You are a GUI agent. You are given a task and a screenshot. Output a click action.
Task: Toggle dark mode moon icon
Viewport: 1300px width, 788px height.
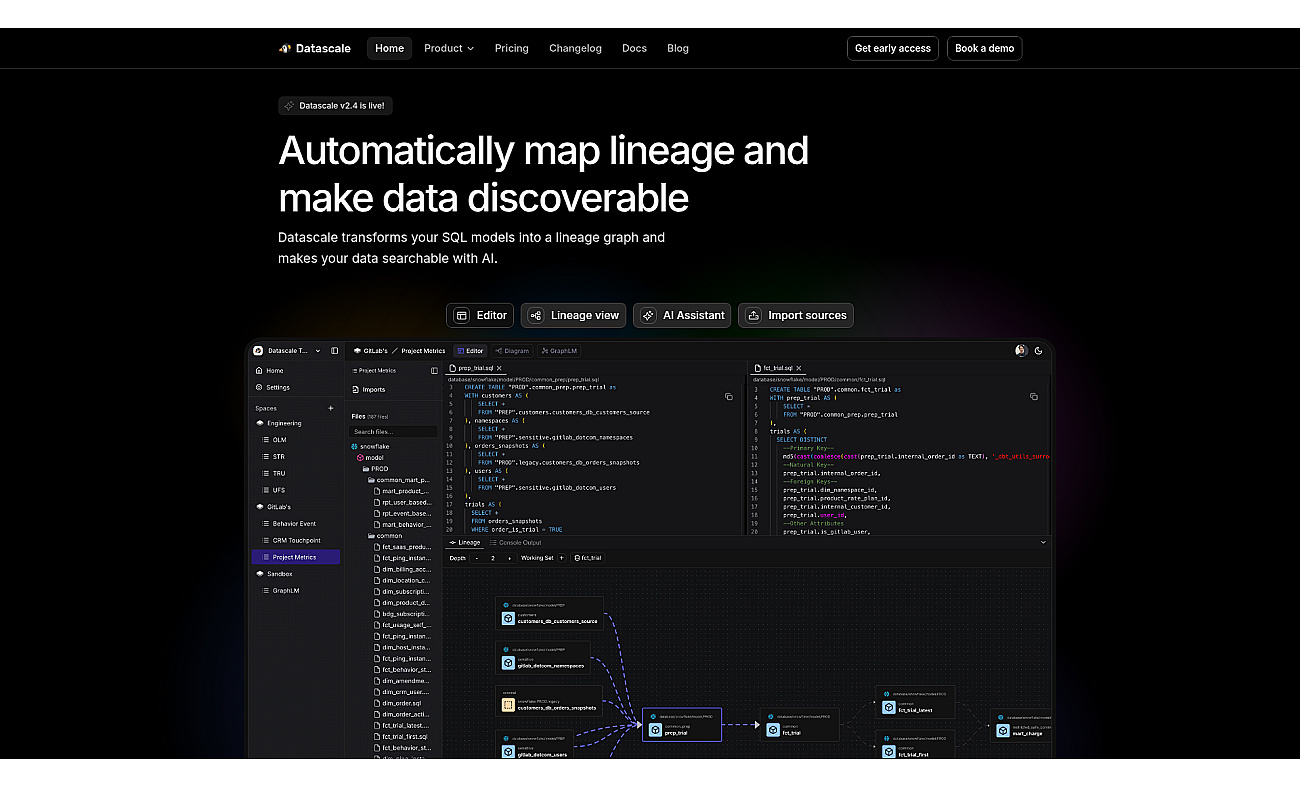click(x=1038, y=351)
